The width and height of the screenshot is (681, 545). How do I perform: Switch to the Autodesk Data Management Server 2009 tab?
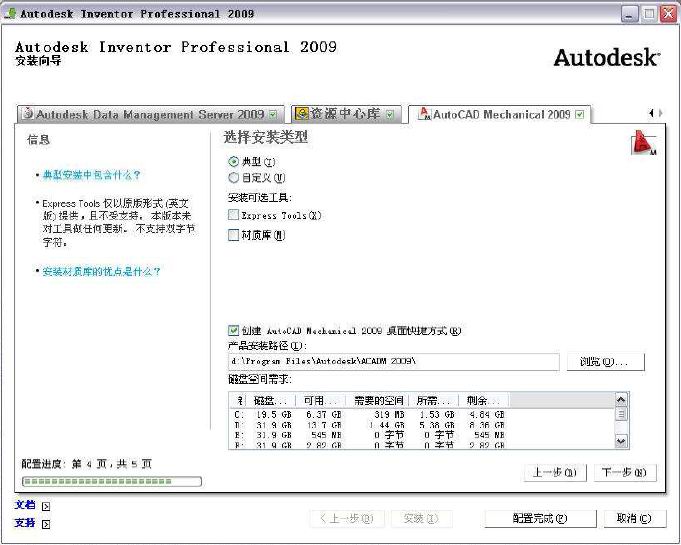pos(150,115)
